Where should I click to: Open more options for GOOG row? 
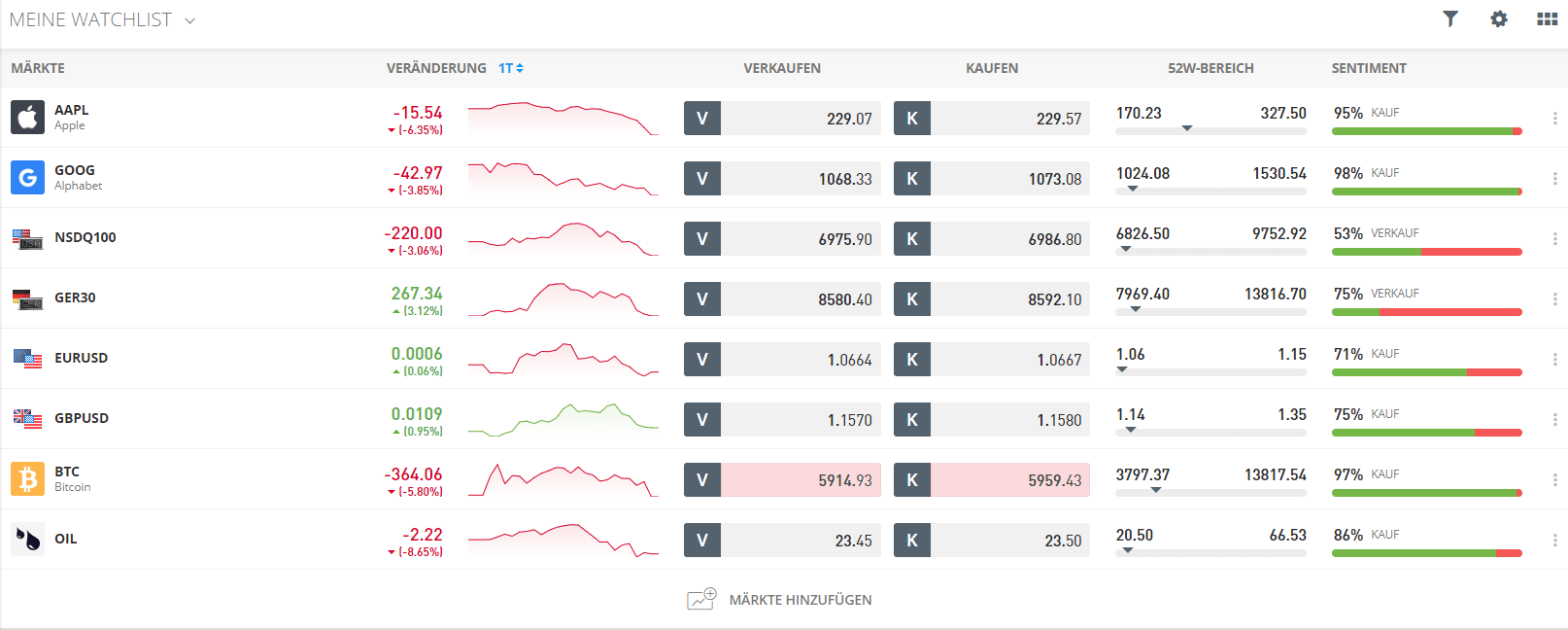click(x=1554, y=179)
